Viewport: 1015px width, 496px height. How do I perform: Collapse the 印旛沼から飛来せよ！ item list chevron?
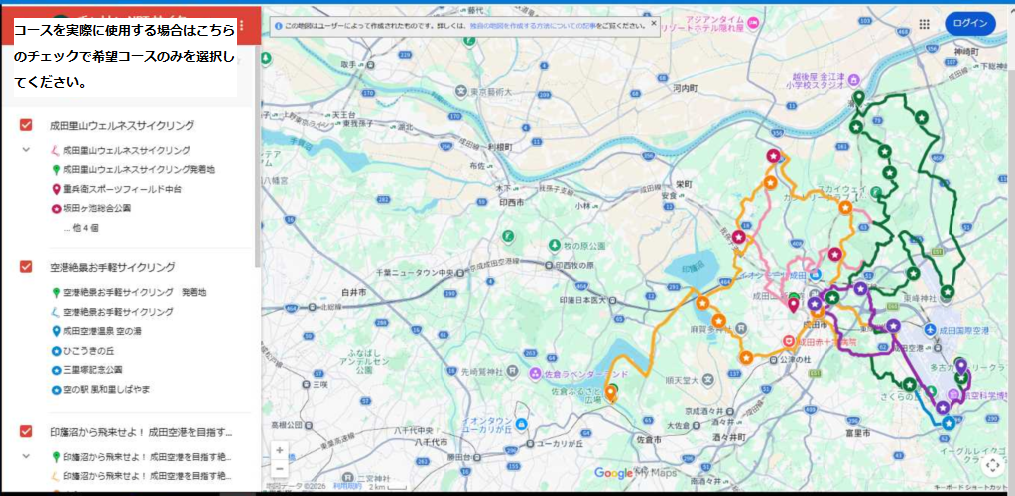(26, 456)
